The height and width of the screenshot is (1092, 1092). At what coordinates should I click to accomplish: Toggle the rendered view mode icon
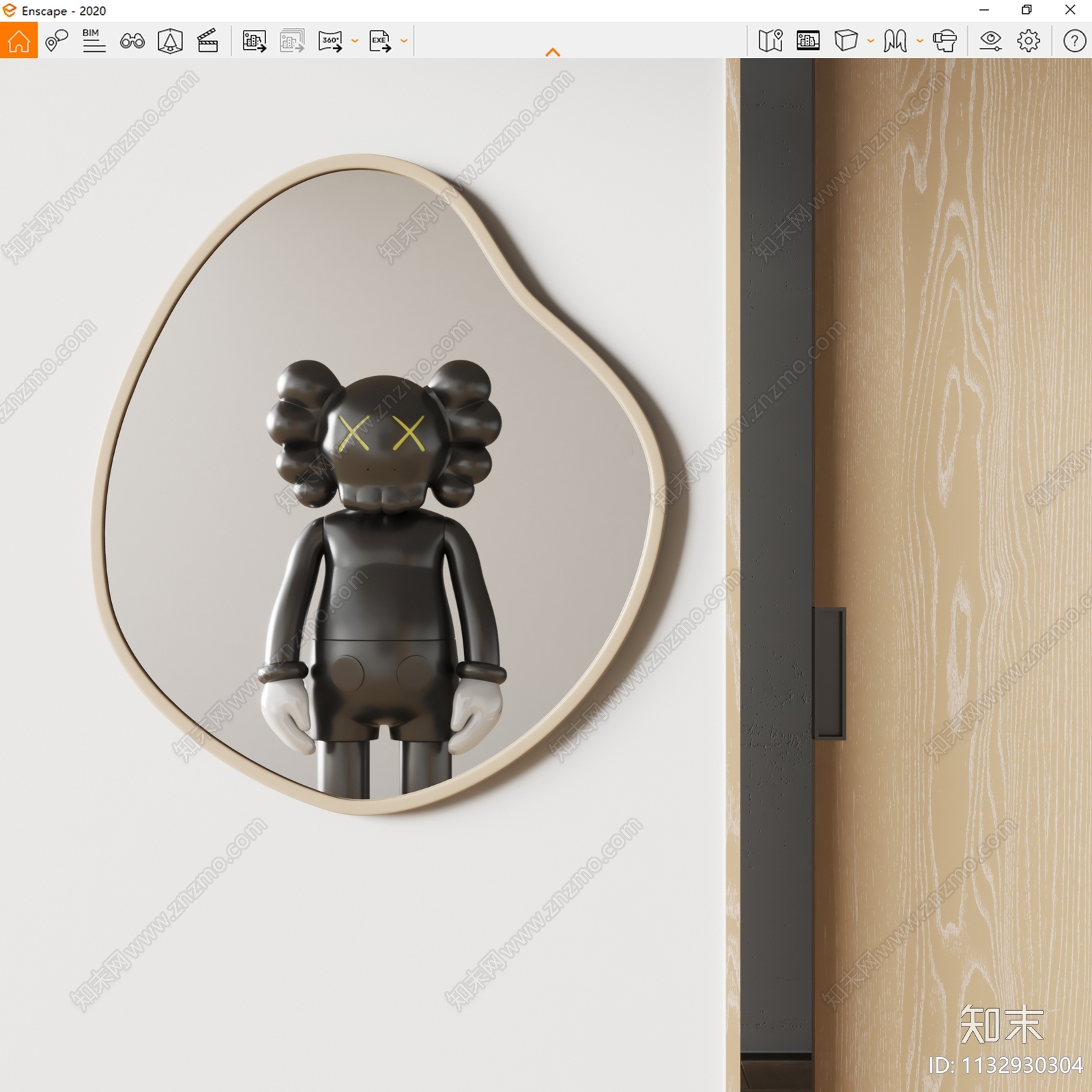[808, 41]
